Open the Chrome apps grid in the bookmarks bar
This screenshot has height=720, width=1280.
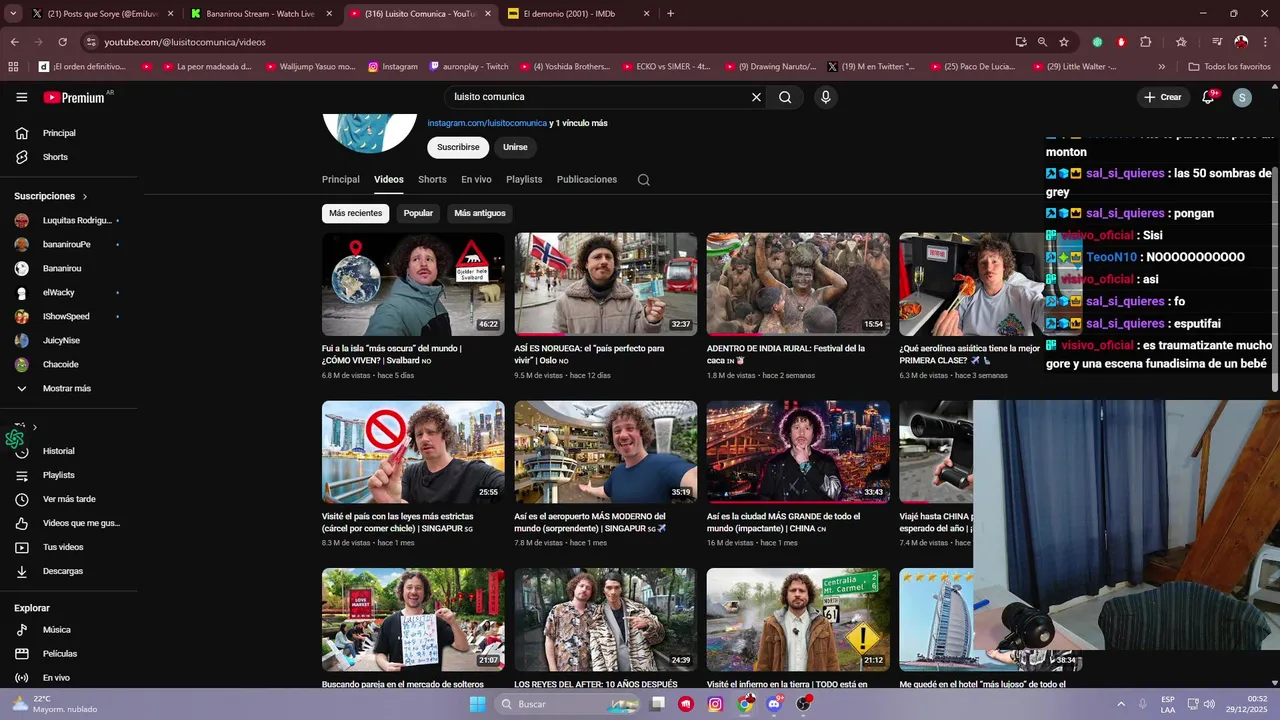(13, 67)
